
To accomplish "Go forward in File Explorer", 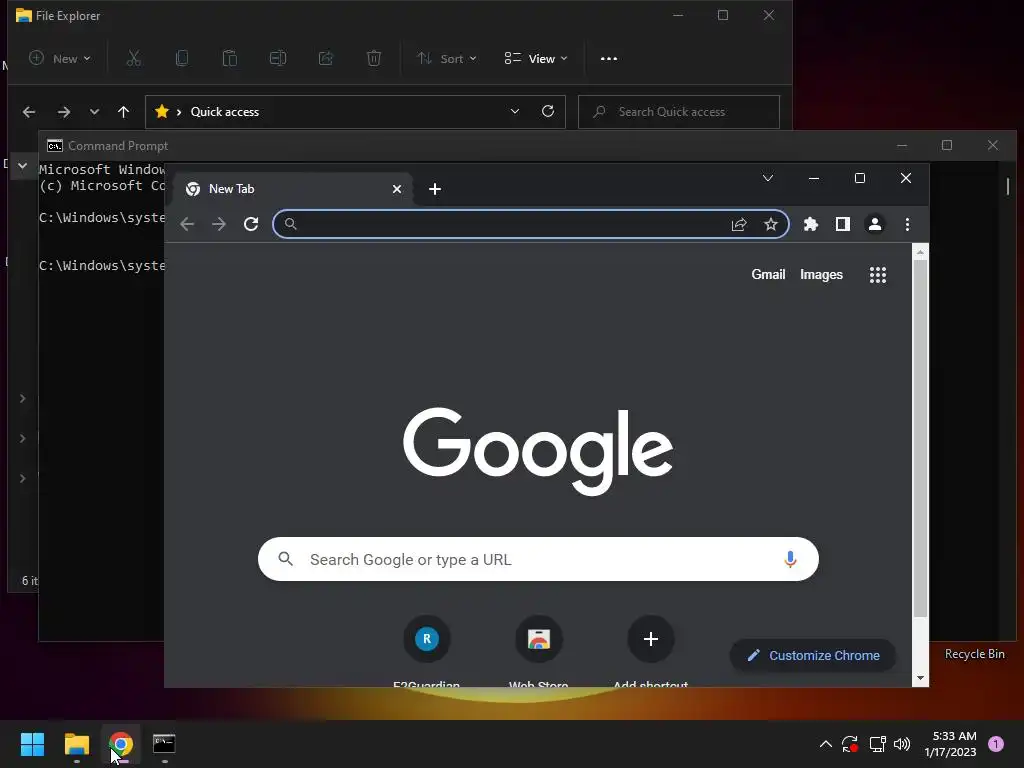I will 63,112.
